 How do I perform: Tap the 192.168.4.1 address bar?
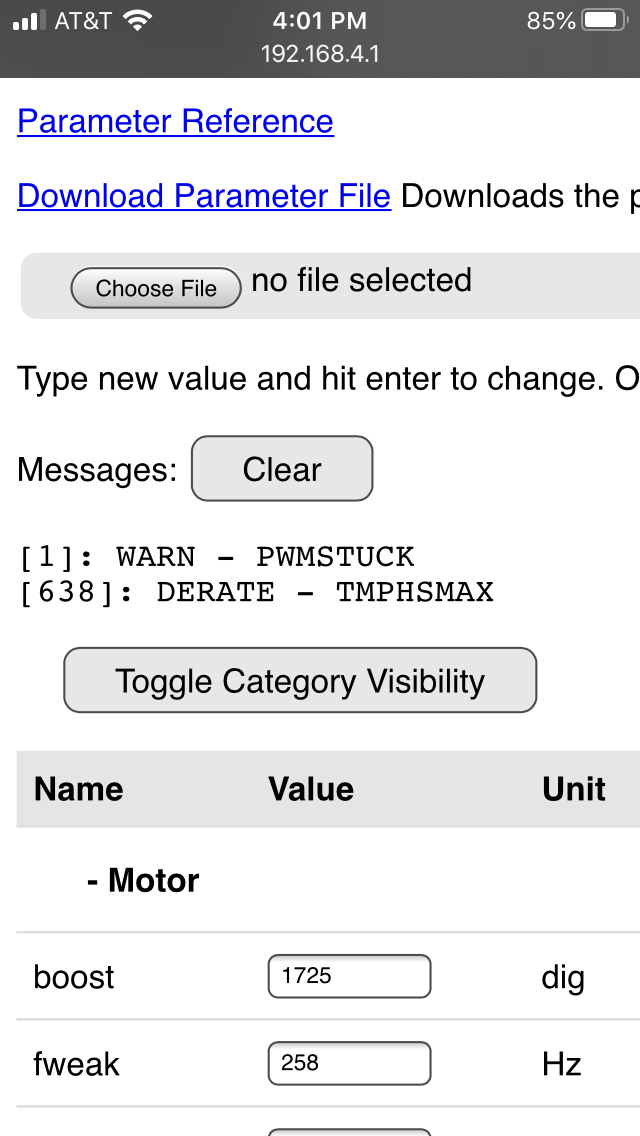pyautogui.click(x=320, y=53)
